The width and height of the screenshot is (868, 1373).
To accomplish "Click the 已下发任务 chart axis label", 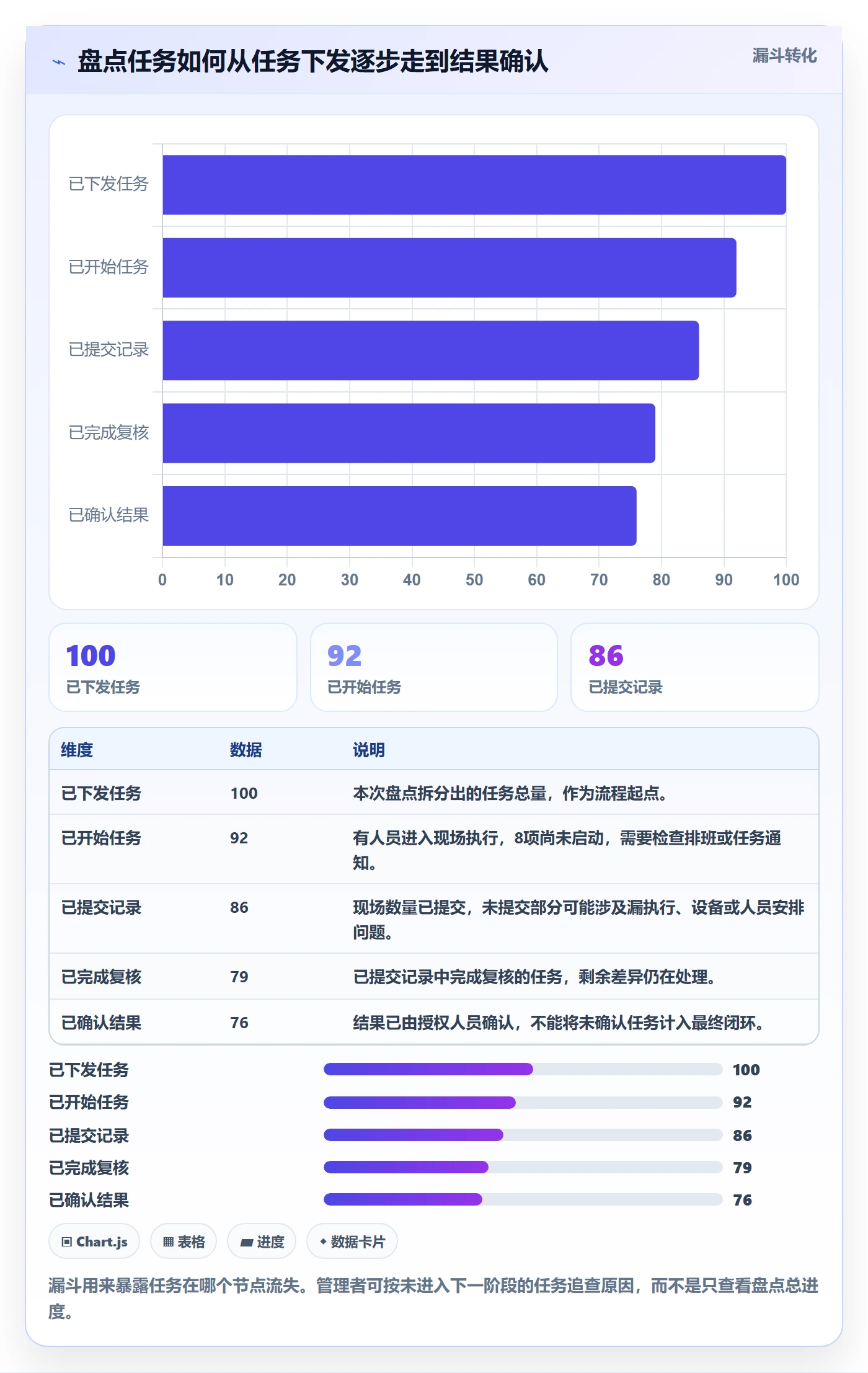I will (108, 184).
